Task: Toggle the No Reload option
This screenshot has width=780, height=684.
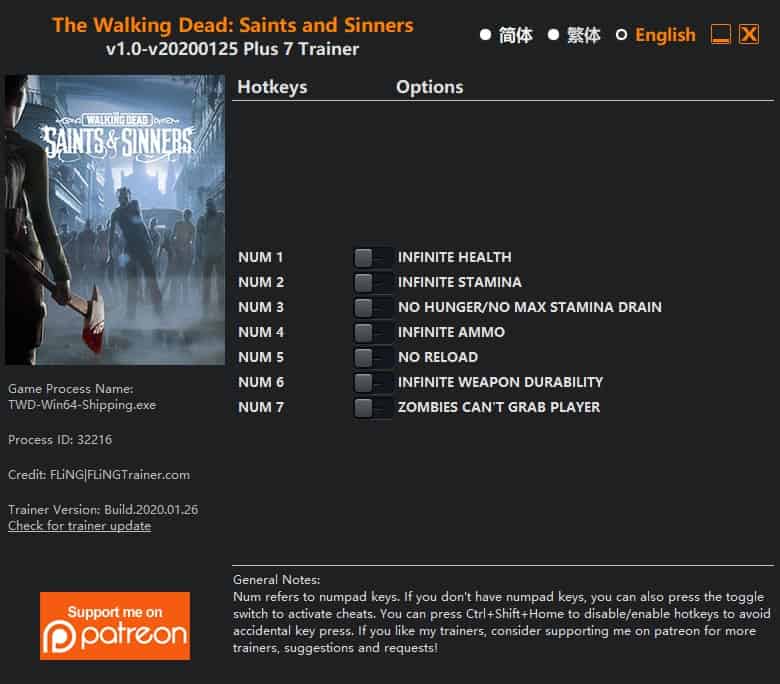Action: (x=373, y=357)
